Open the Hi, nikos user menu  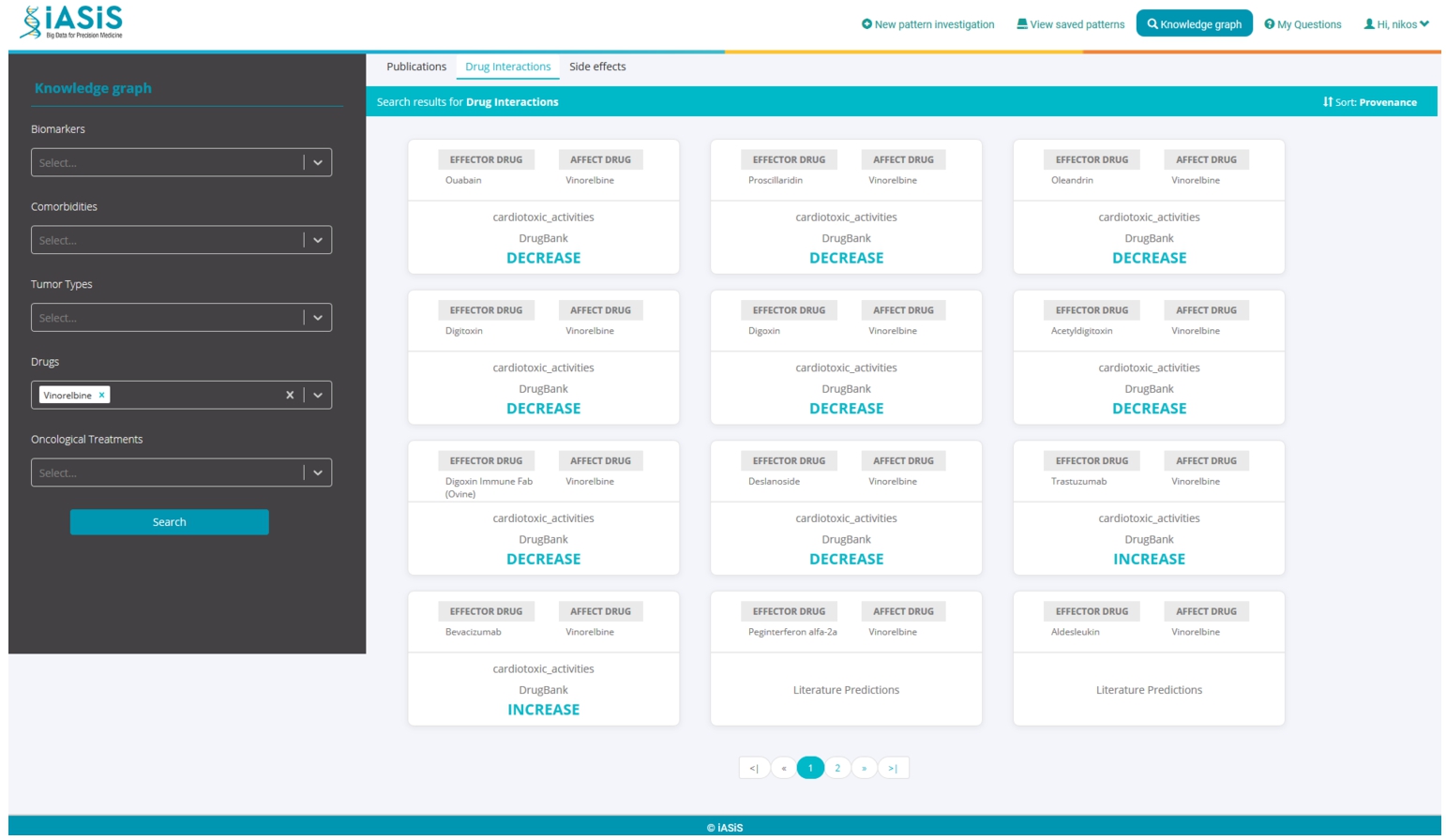1396,24
